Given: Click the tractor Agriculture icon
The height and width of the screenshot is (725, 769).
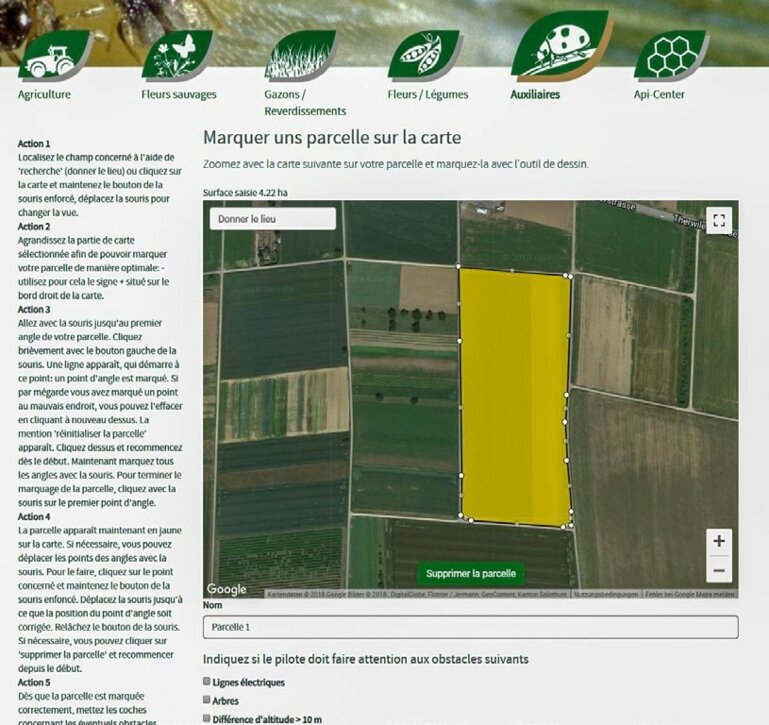Looking at the screenshot, I should [54, 55].
